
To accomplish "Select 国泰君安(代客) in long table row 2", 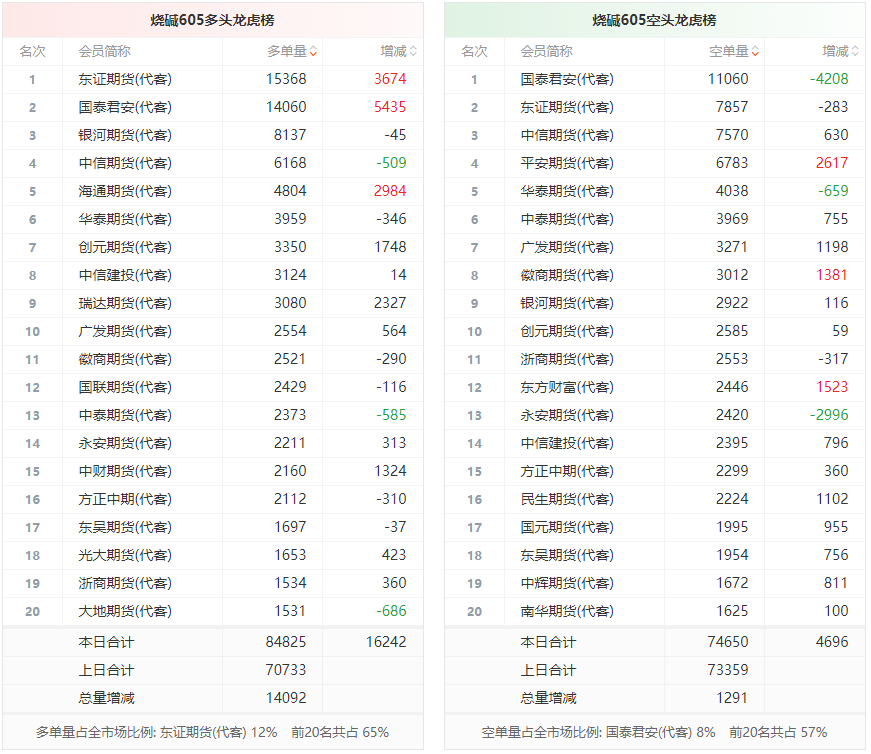I will tap(125, 107).
